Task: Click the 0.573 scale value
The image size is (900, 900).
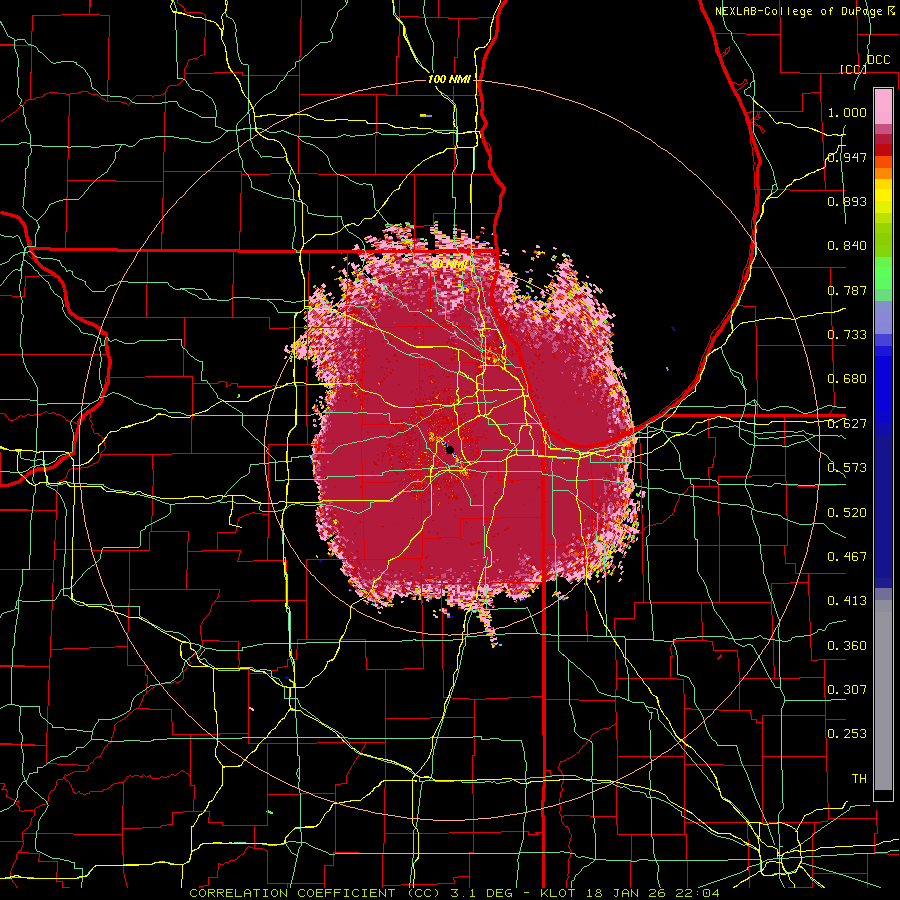Action: tap(847, 468)
